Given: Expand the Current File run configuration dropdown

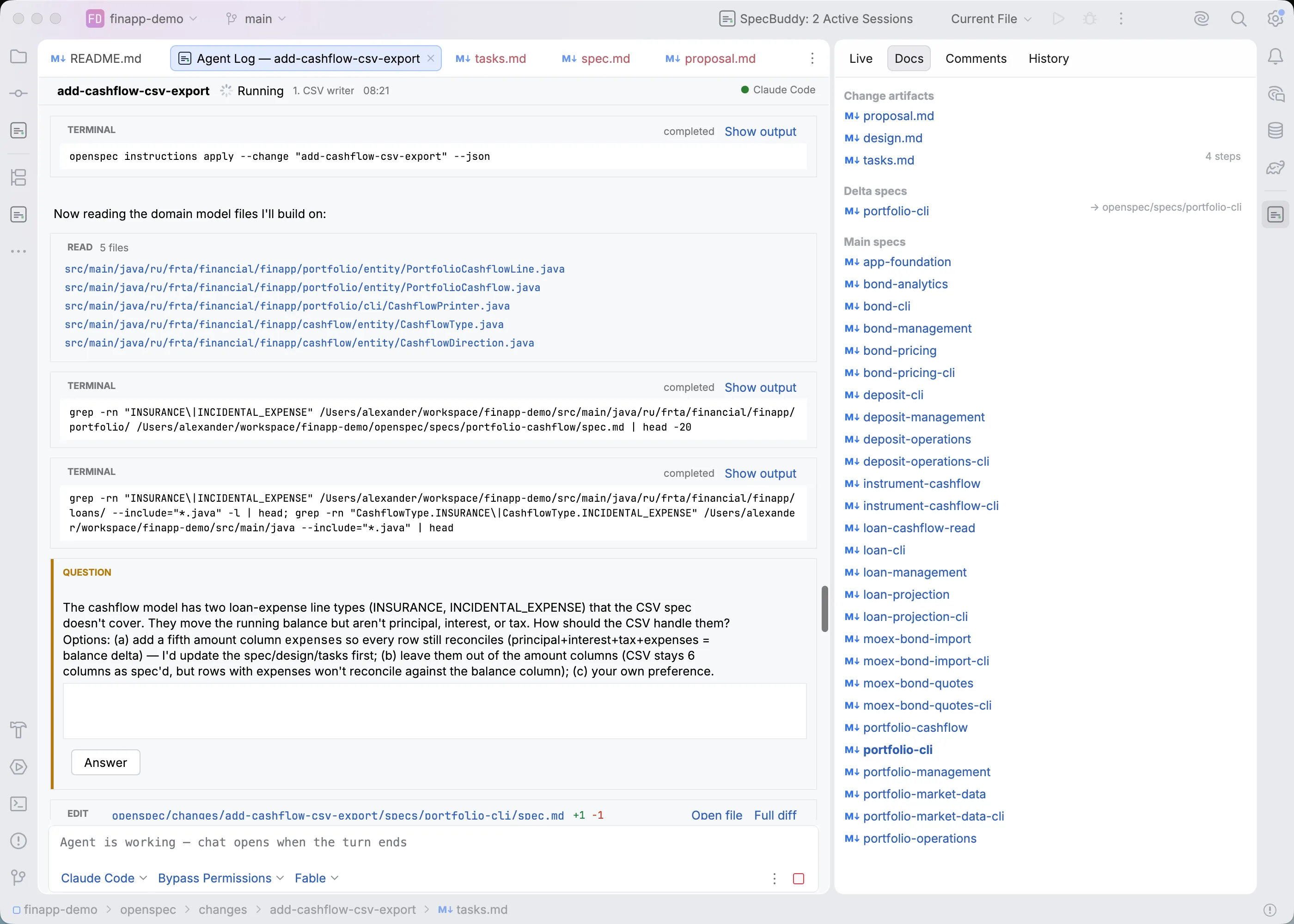Looking at the screenshot, I should click(991, 19).
